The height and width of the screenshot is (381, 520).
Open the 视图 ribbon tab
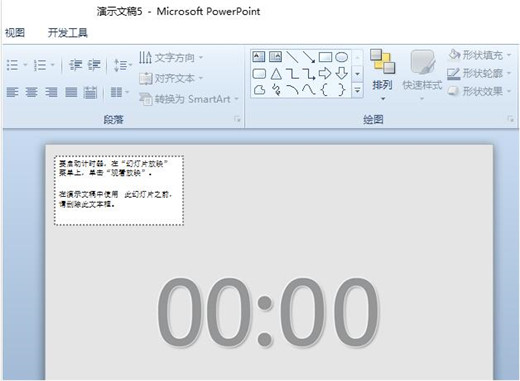click(x=15, y=33)
